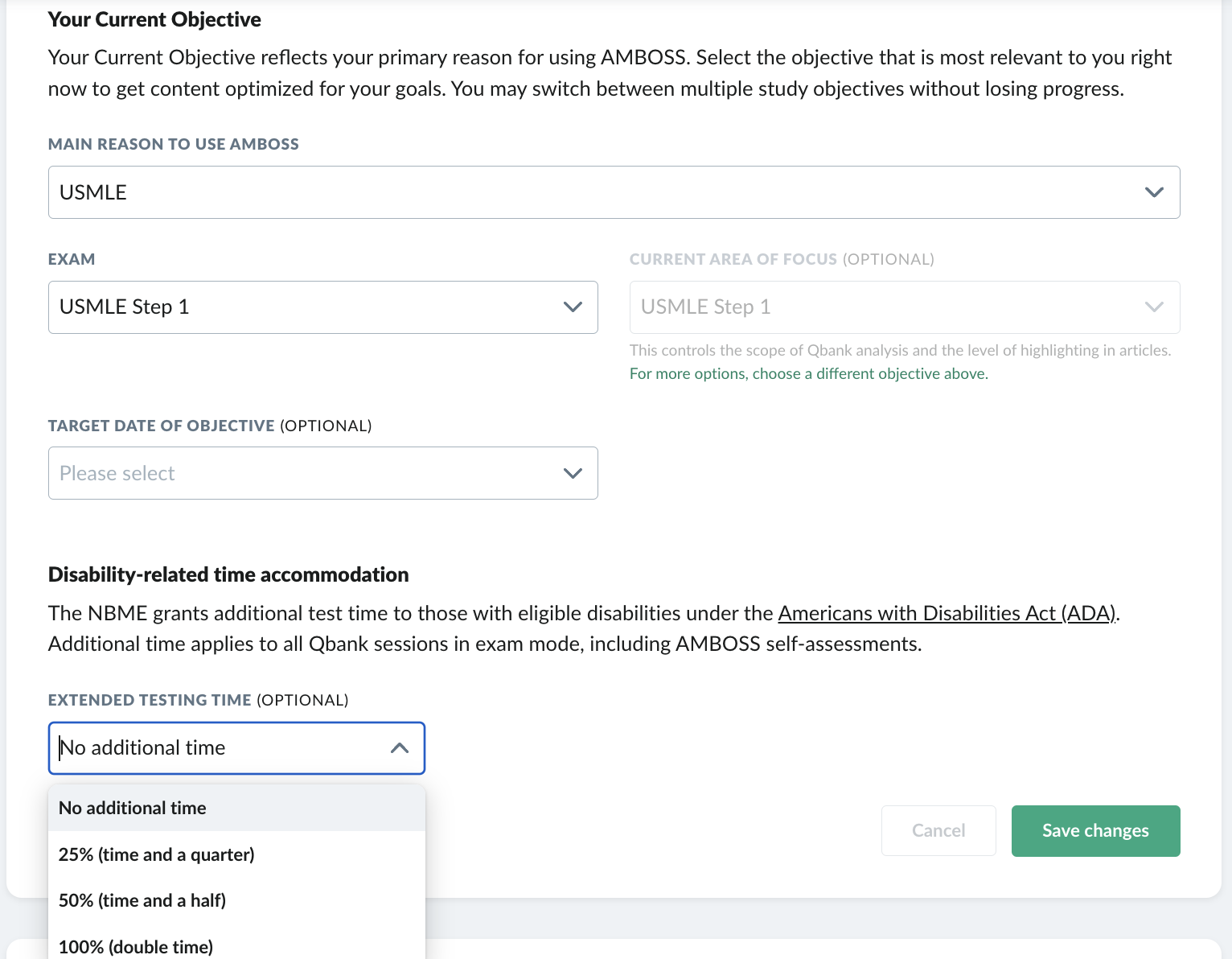This screenshot has height=959, width=1232.
Task: Open the TARGET DATE OF OBJECTIVE selector
Action: pyautogui.click(x=573, y=473)
